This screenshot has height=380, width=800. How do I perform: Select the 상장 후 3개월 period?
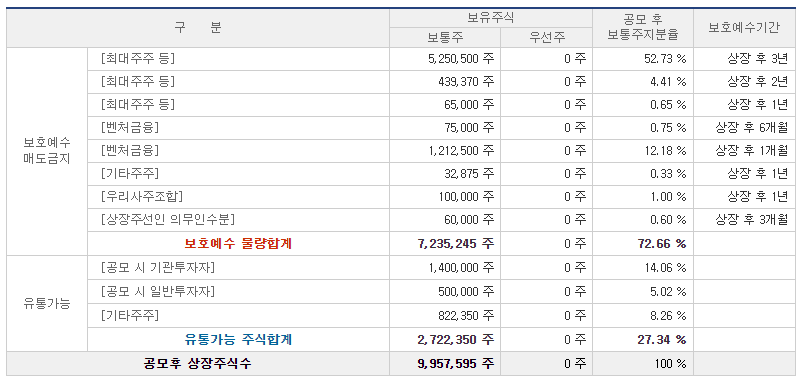(752, 219)
